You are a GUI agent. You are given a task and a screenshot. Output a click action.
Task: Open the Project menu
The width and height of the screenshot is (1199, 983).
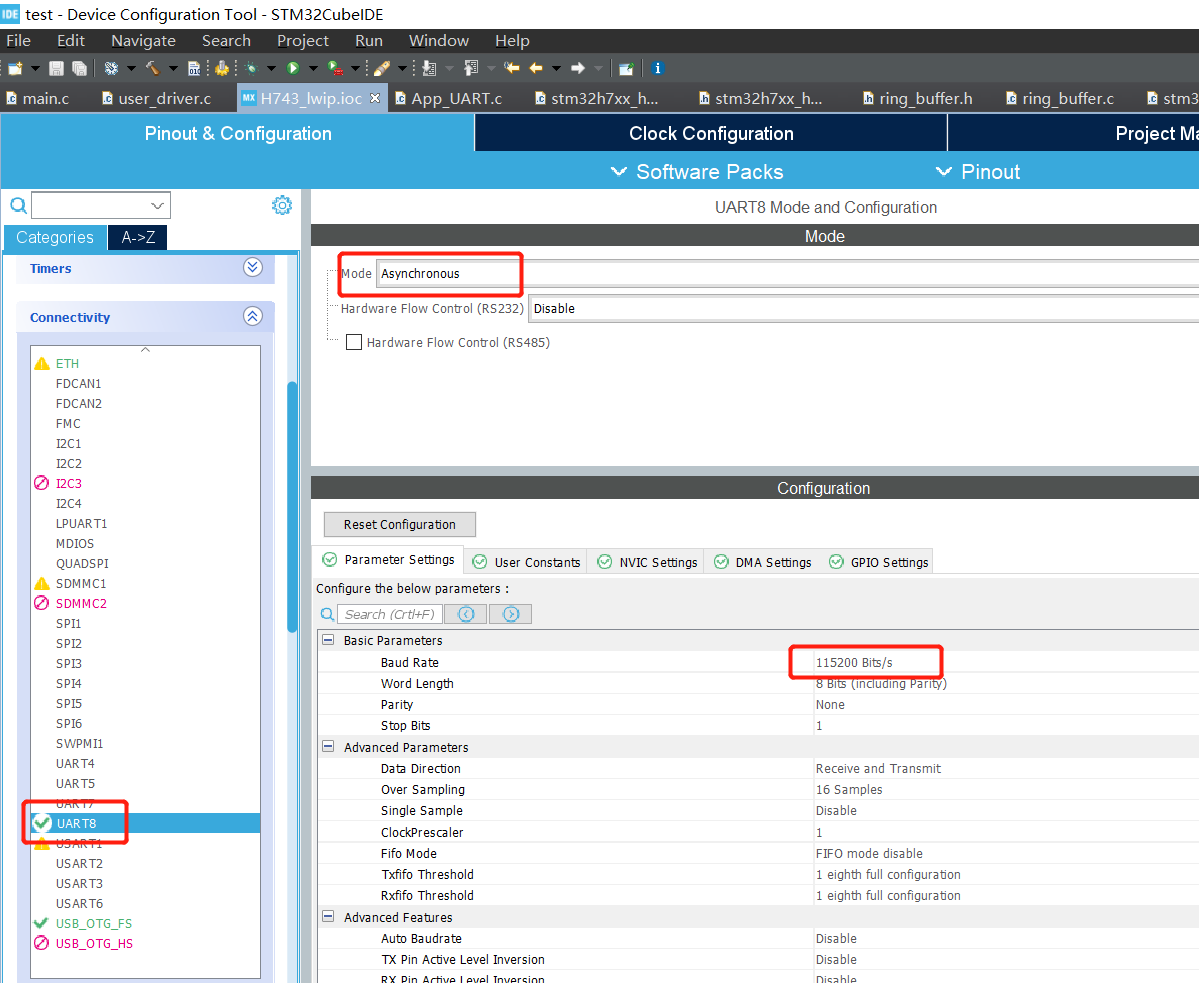pos(303,41)
